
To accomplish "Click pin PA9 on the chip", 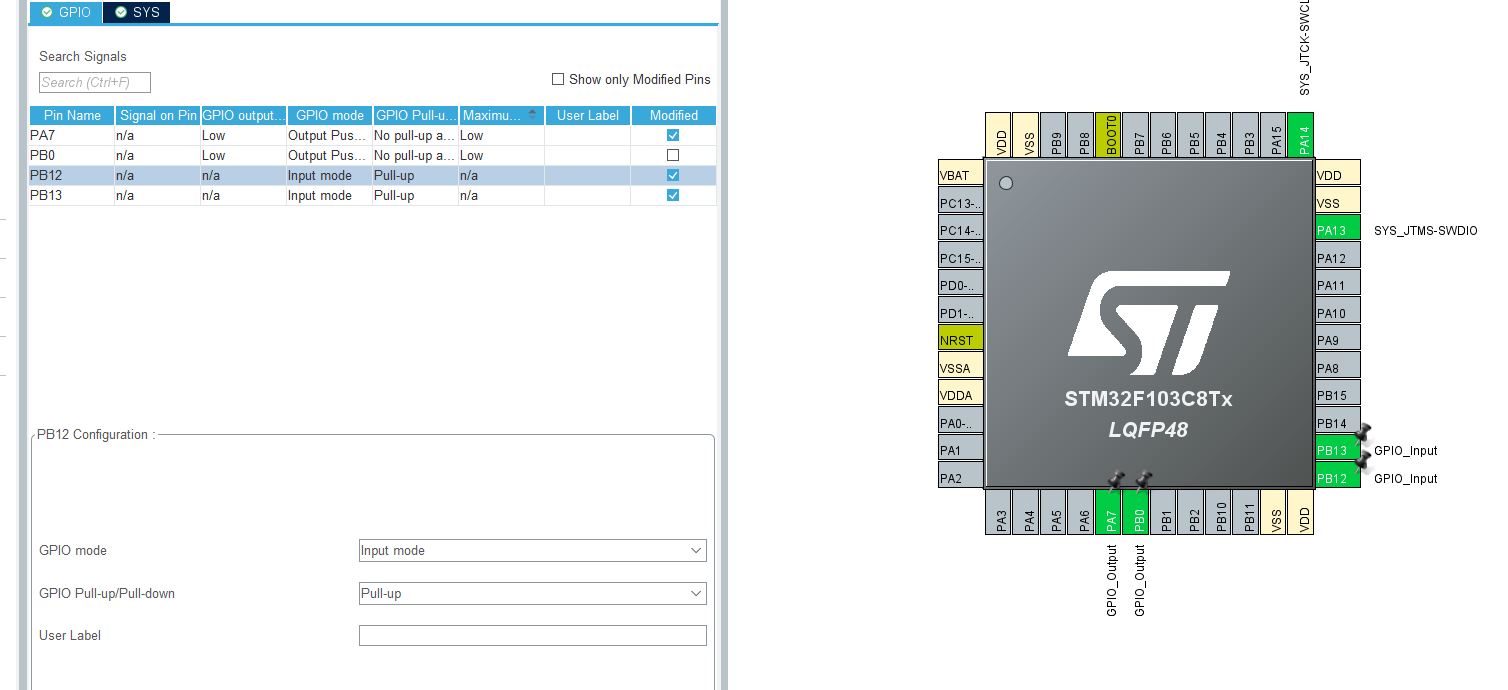I will pyautogui.click(x=1338, y=340).
